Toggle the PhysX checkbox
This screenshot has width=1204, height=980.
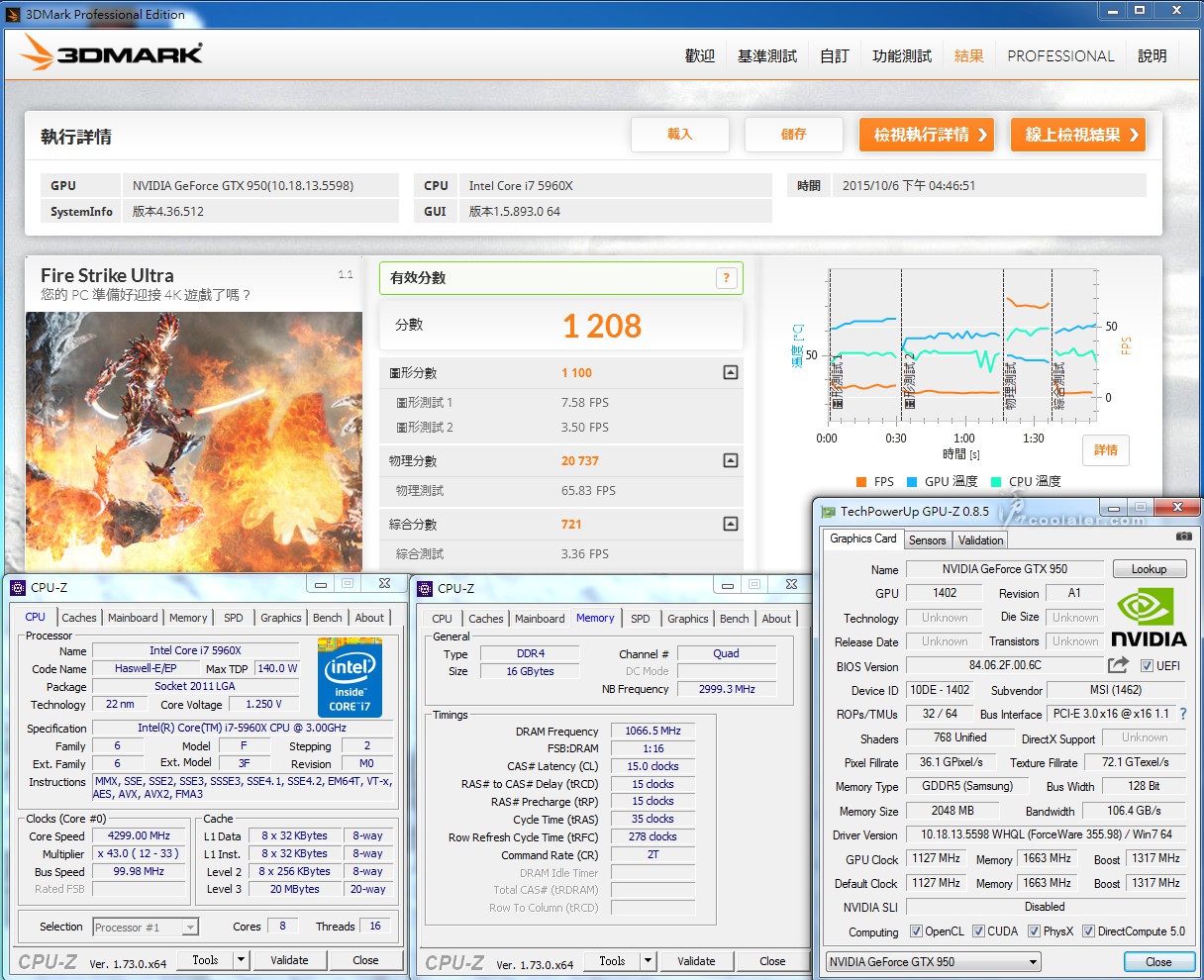[x=1034, y=931]
